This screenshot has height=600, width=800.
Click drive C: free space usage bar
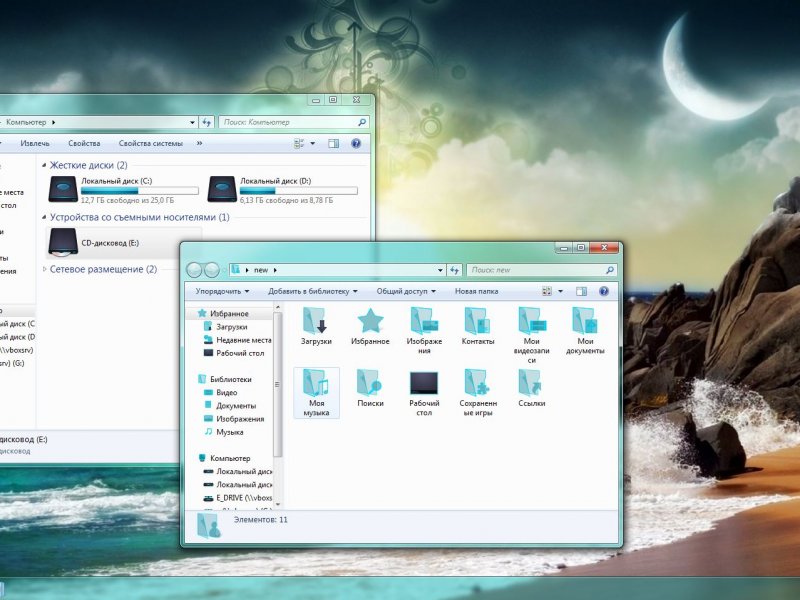tap(139, 191)
